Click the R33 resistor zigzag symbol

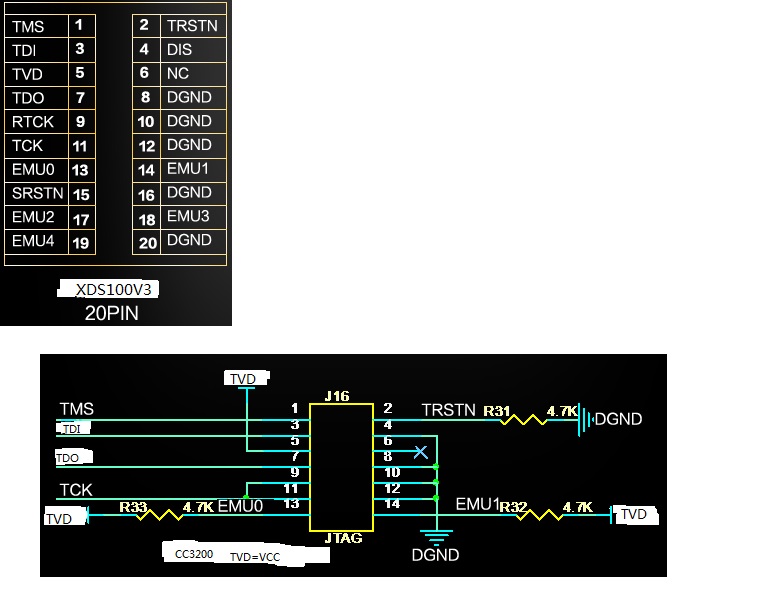click(x=159, y=515)
